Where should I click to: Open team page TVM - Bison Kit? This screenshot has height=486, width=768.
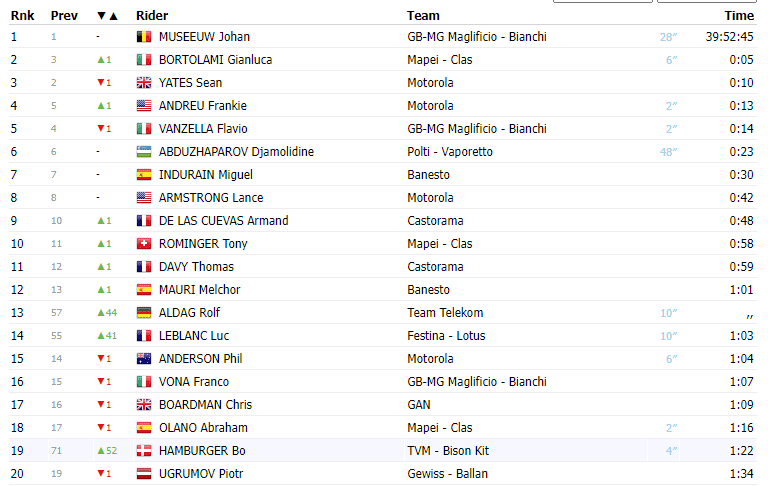(x=448, y=451)
